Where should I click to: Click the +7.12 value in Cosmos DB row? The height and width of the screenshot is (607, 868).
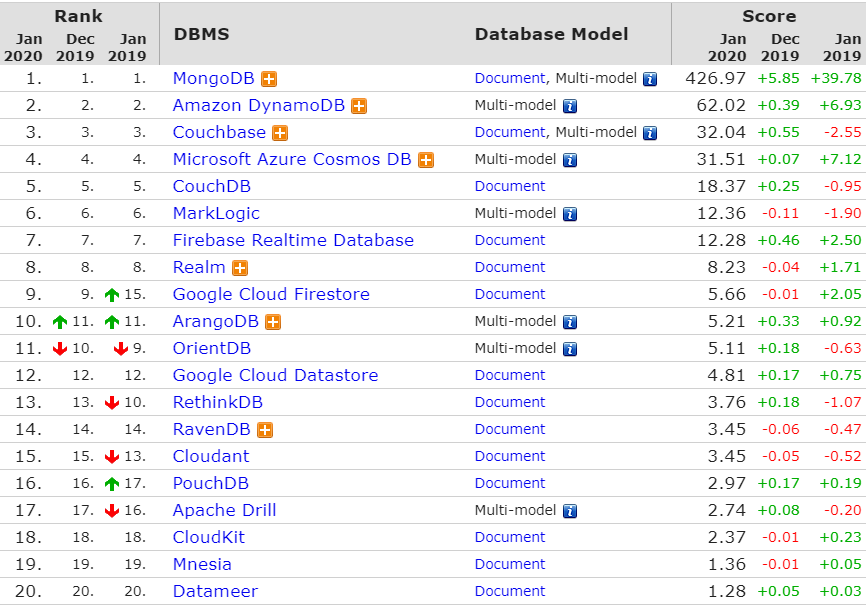tap(840, 159)
